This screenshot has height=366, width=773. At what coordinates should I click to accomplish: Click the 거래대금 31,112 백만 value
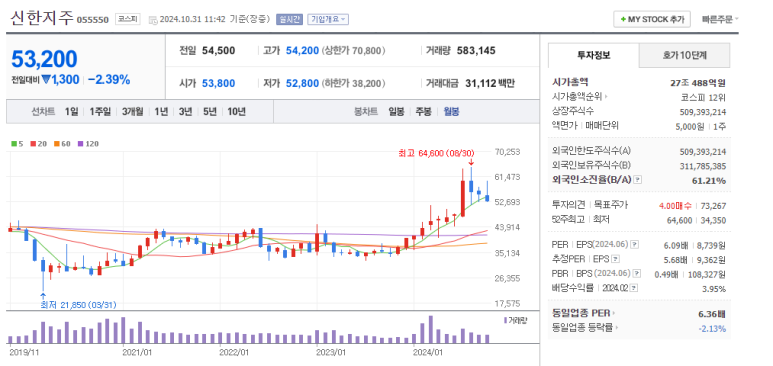(490, 83)
